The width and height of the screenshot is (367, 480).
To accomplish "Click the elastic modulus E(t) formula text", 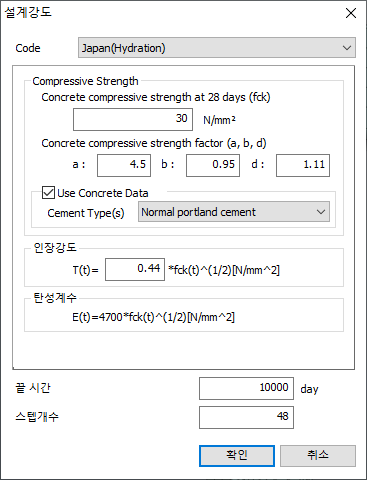I will pos(153,317).
